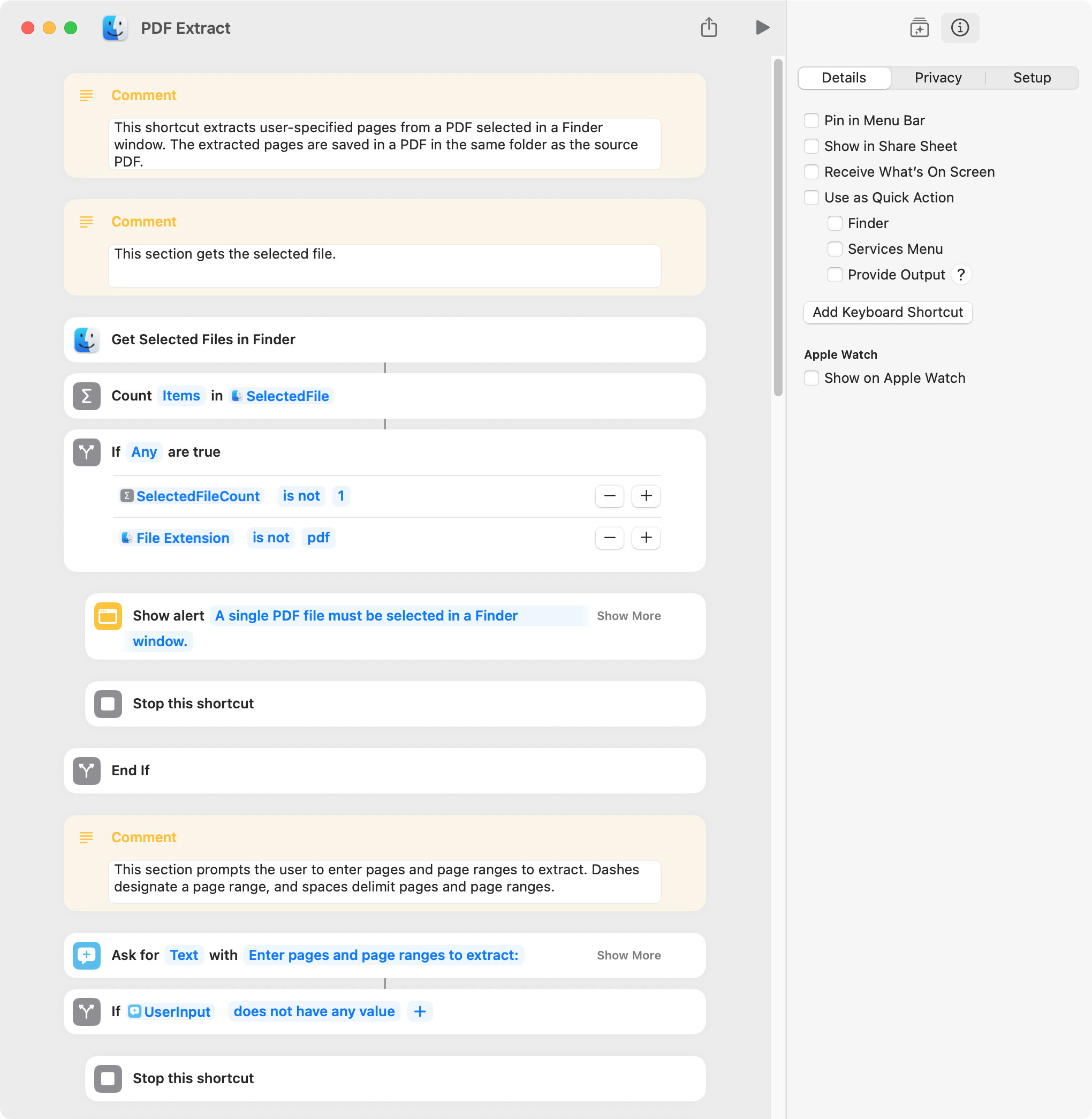The image size is (1092, 1119).
Task: Click the share icon in the toolbar
Action: [709, 27]
